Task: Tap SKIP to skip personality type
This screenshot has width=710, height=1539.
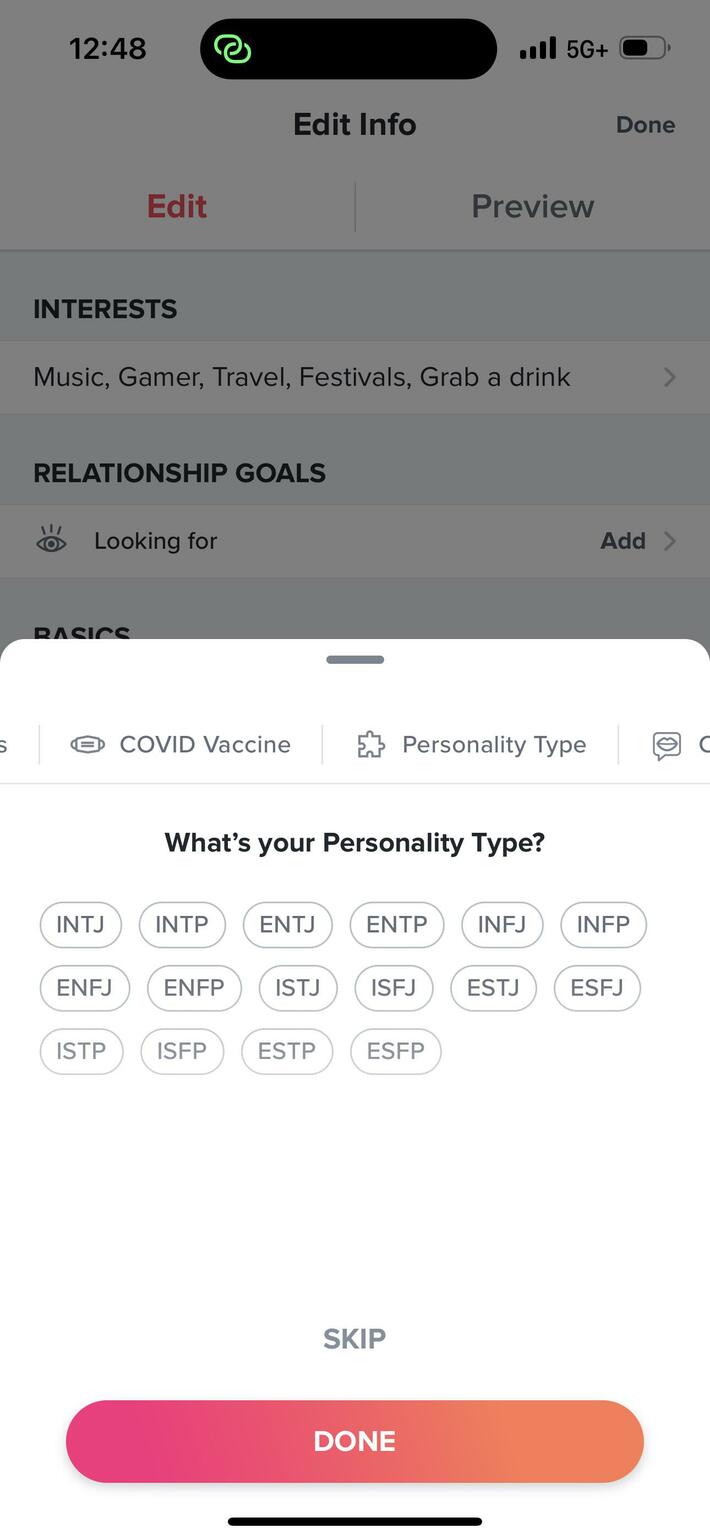Action: pyautogui.click(x=354, y=1338)
